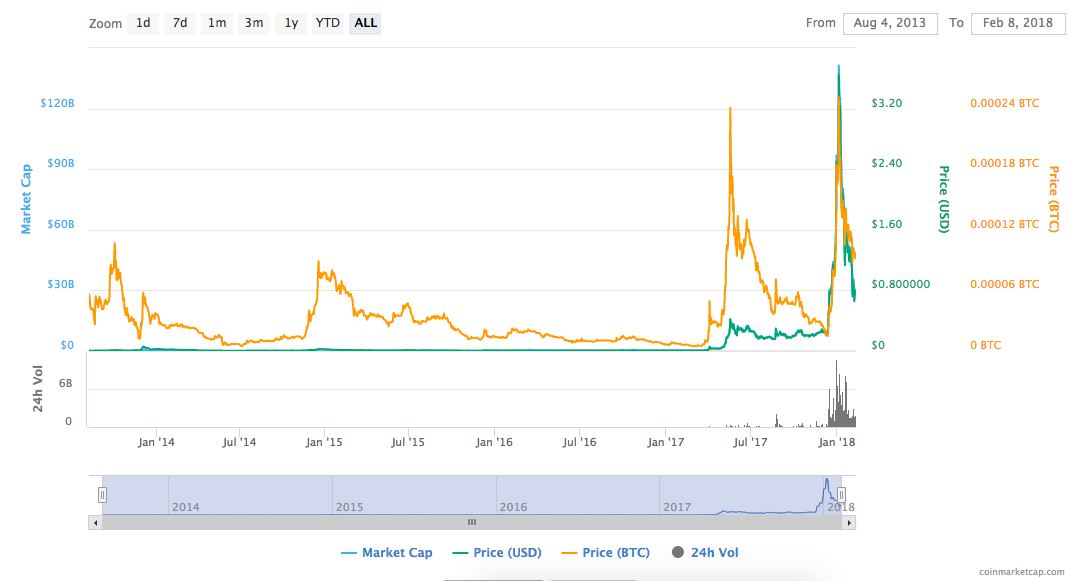Image resolution: width=1071 pixels, height=581 pixels.
Task: Open the coinmarketcap.com credit link
Action: pyautogui.click(x=1020, y=571)
